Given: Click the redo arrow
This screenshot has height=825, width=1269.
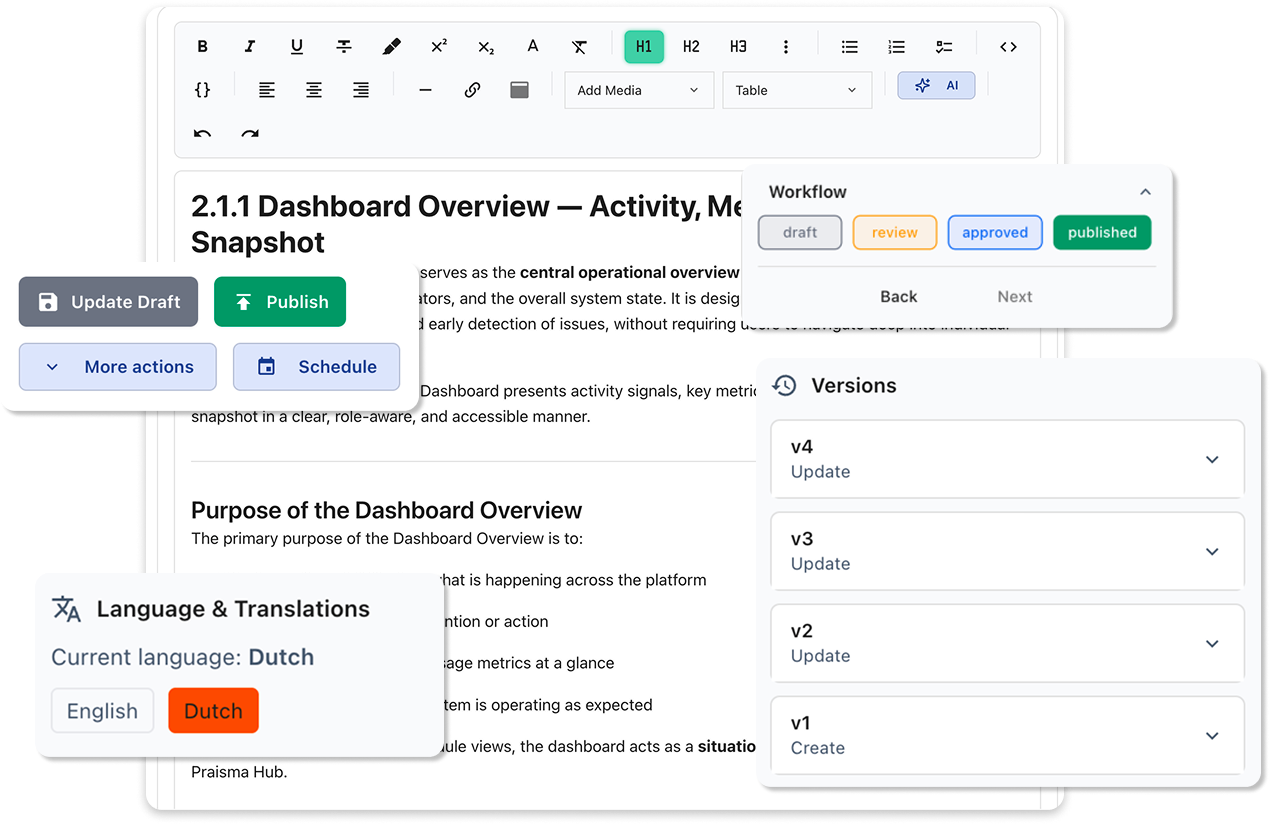Looking at the screenshot, I should 250,134.
